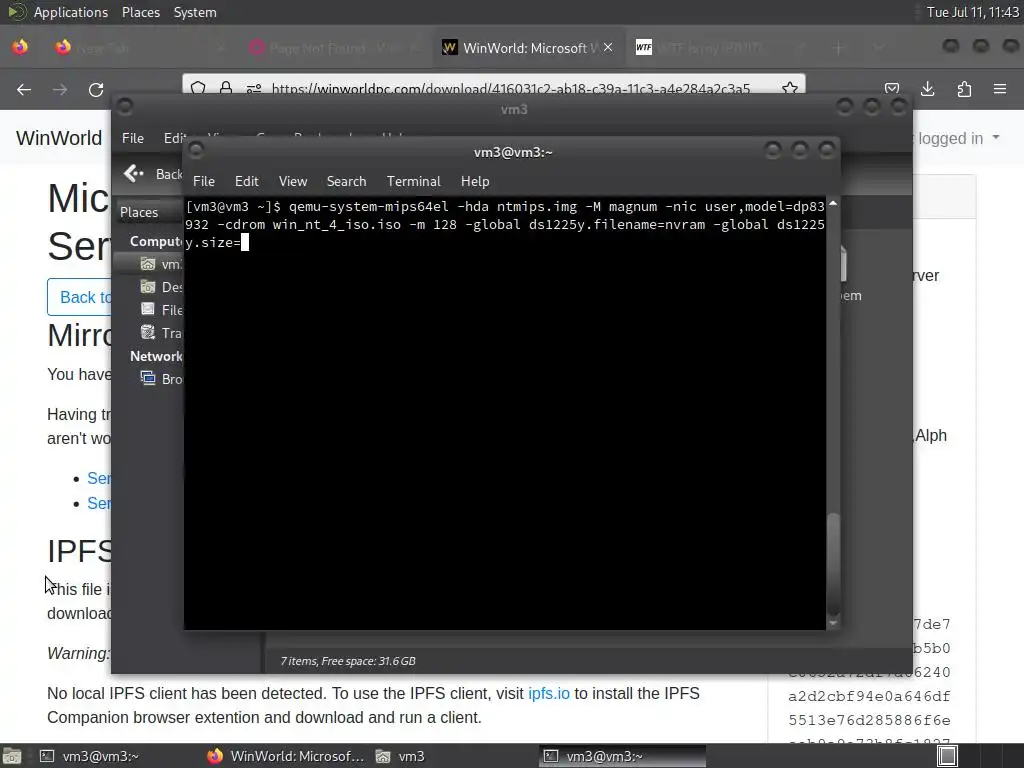Click the padlock site security icon
The height and width of the screenshot is (768, 1024).
point(226,88)
